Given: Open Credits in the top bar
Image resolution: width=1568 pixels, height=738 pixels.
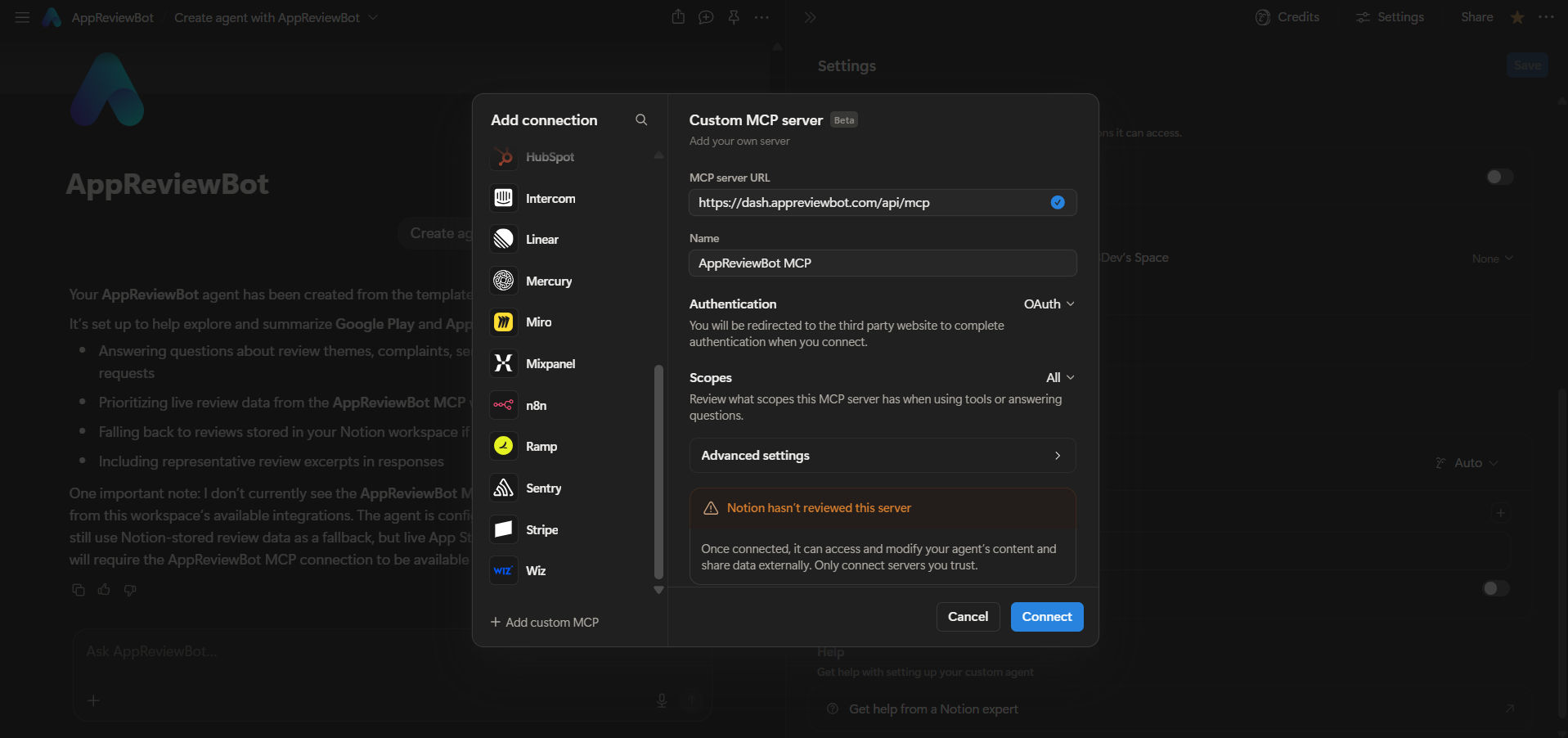Looking at the screenshot, I should [x=1287, y=17].
